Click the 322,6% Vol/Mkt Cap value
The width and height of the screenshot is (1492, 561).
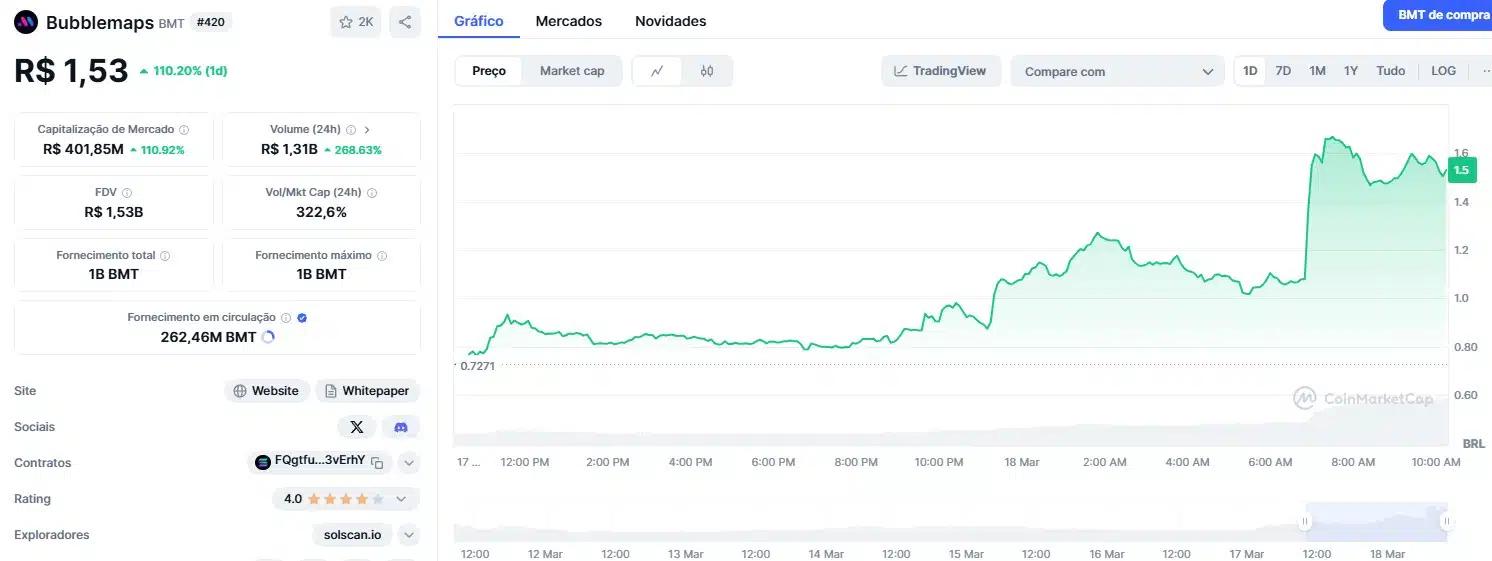tap(321, 212)
